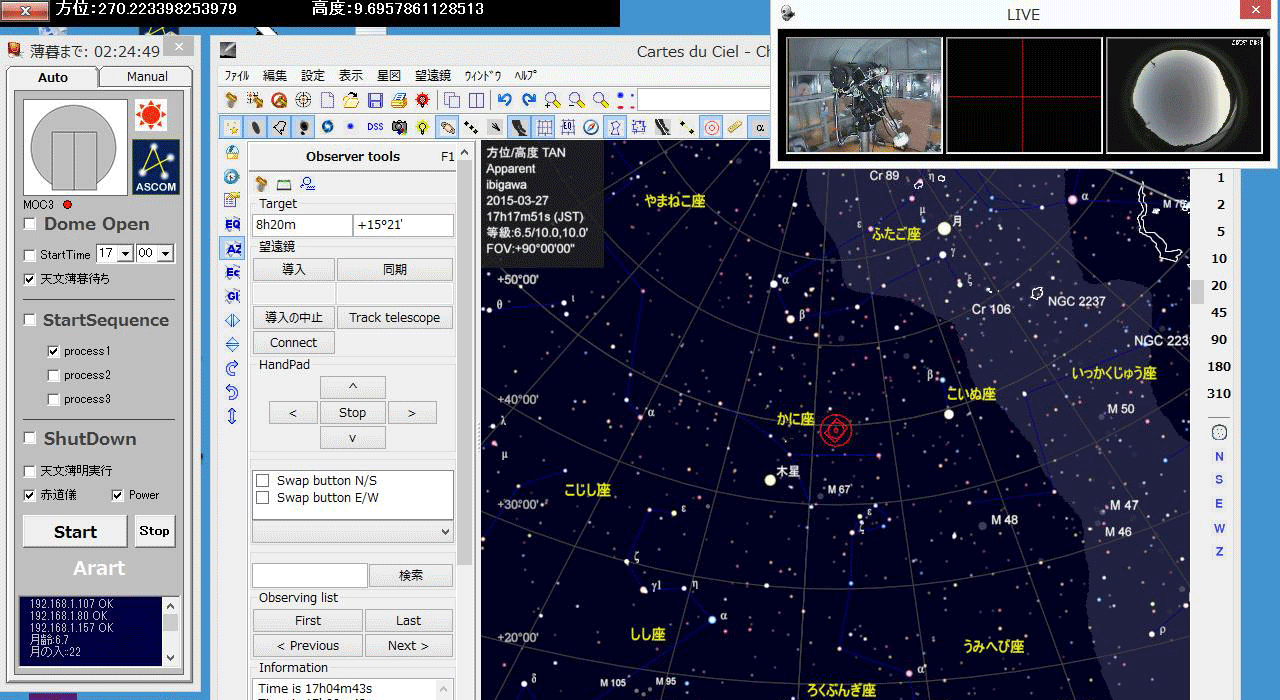The height and width of the screenshot is (700, 1280).
Task: Toggle the constellation boundaries icon
Action: [x=638, y=127]
